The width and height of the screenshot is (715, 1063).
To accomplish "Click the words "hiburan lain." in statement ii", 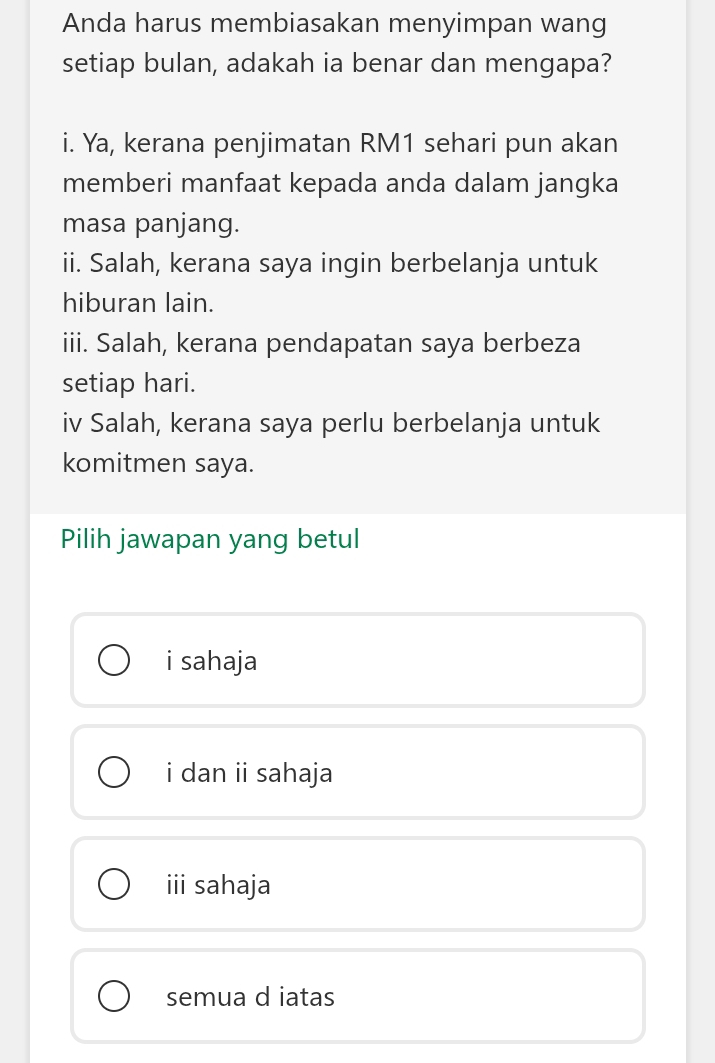I will point(138,301).
